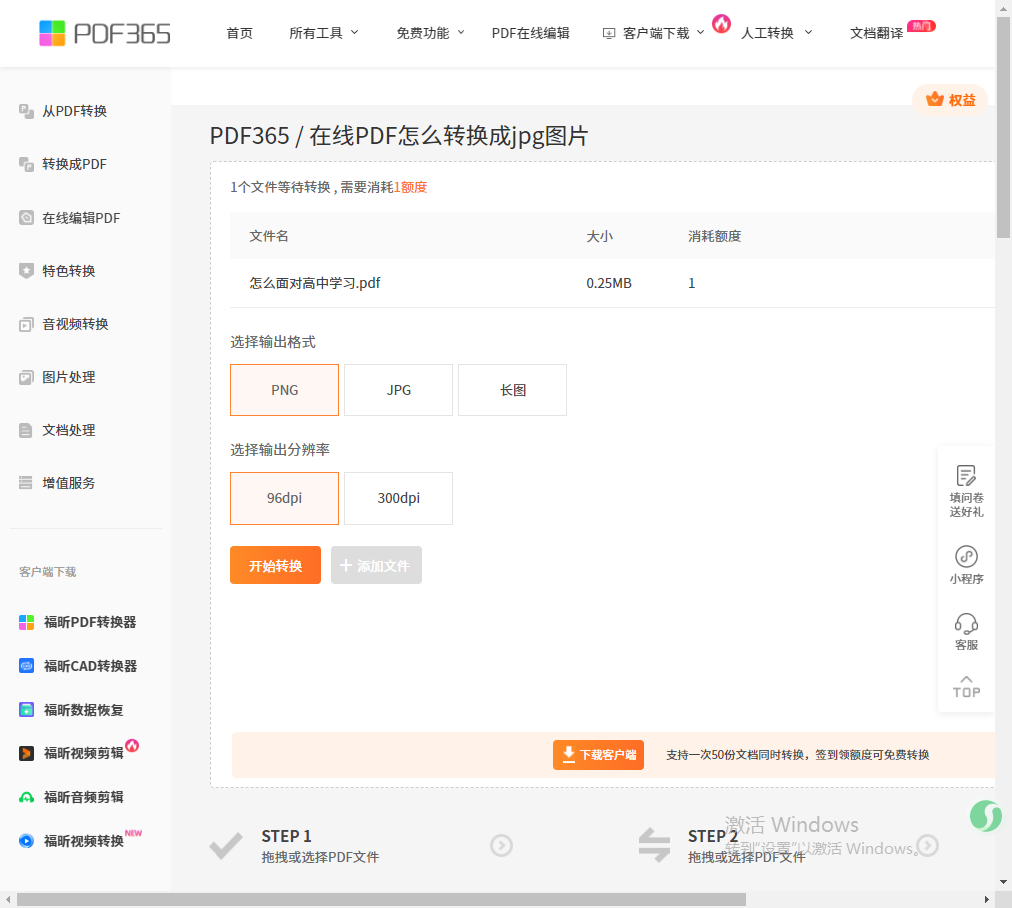1012x908 pixels.
Task: Open the 小程序 mini-program icon
Action: pos(966,556)
